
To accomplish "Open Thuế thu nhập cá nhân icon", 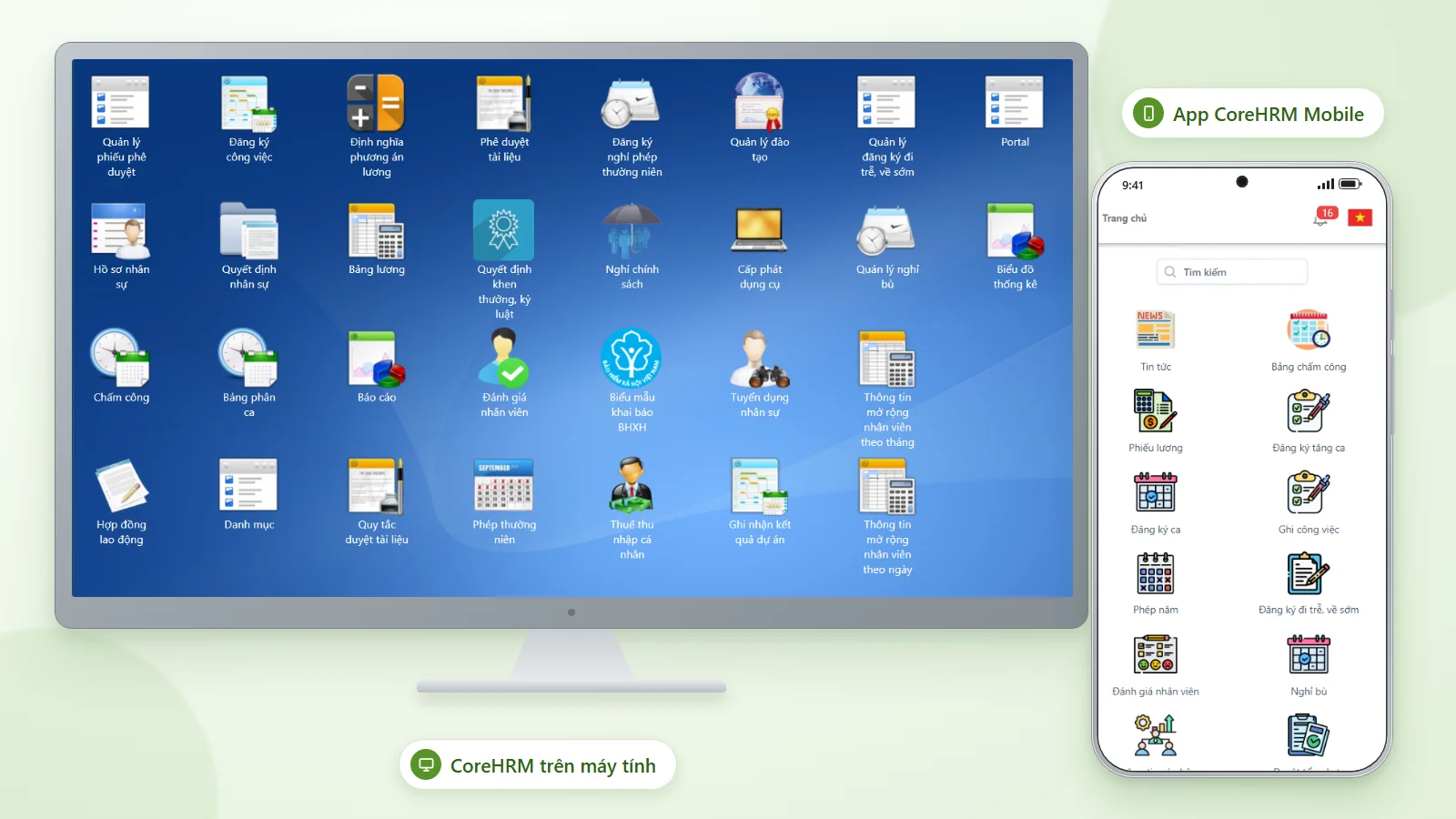I will pyautogui.click(x=632, y=485).
